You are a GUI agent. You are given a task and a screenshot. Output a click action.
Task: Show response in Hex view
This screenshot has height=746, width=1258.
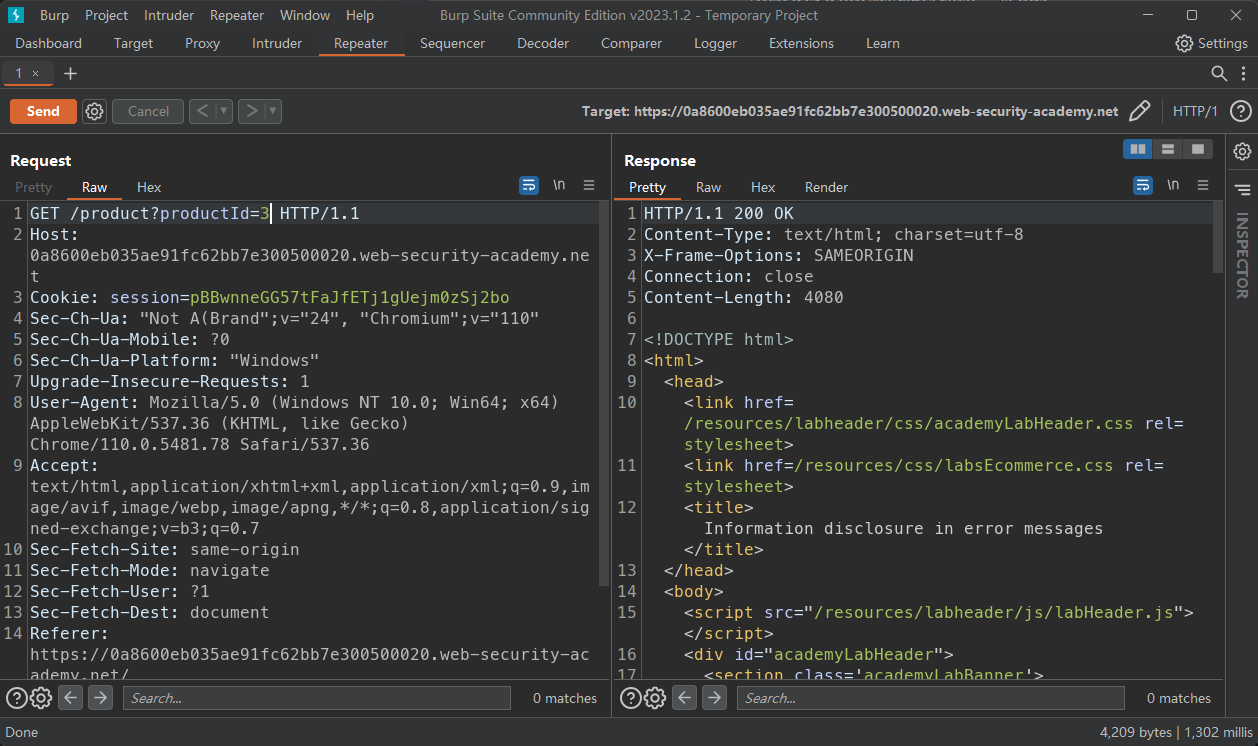click(763, 187)
